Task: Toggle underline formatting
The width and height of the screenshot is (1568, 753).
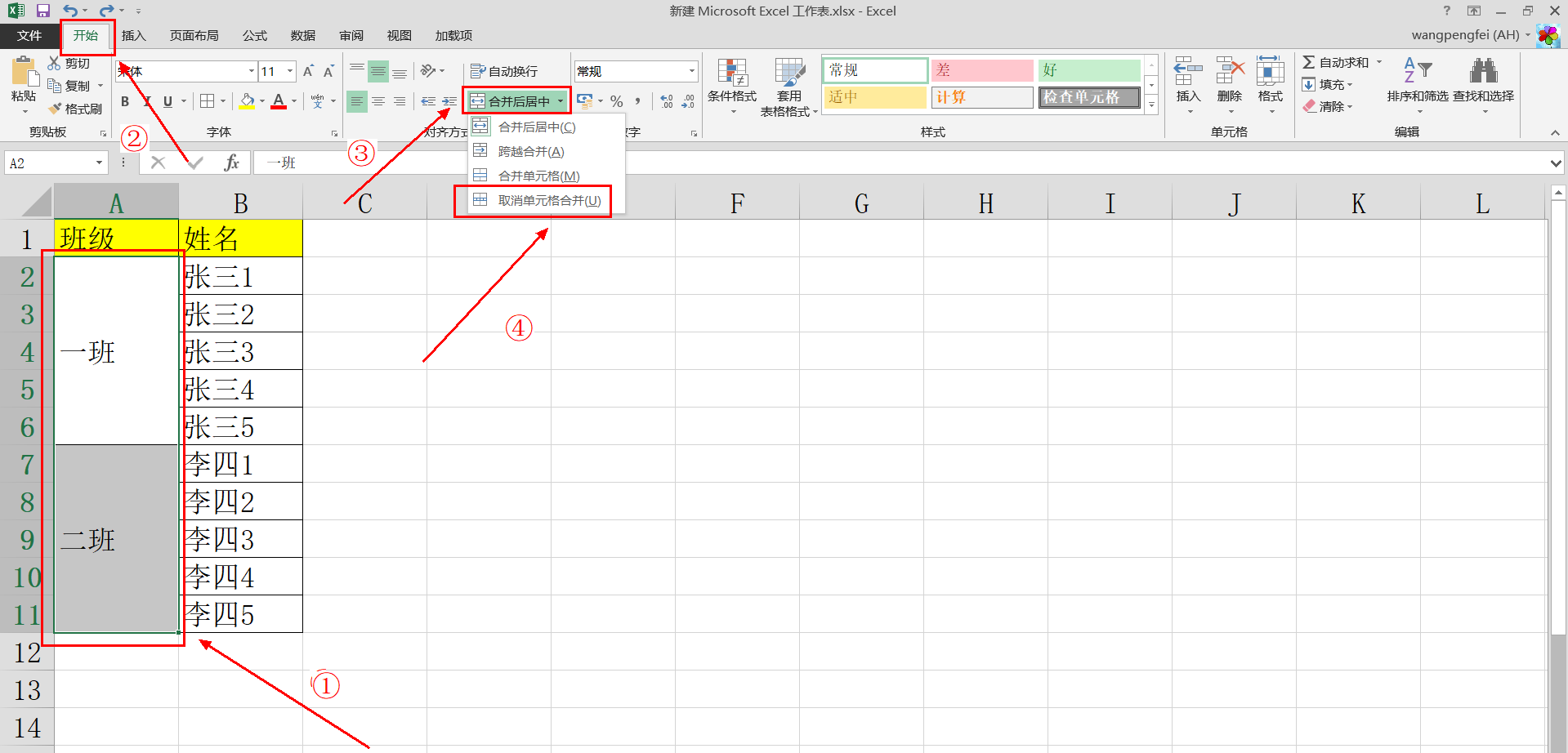Action: (168, 101)
